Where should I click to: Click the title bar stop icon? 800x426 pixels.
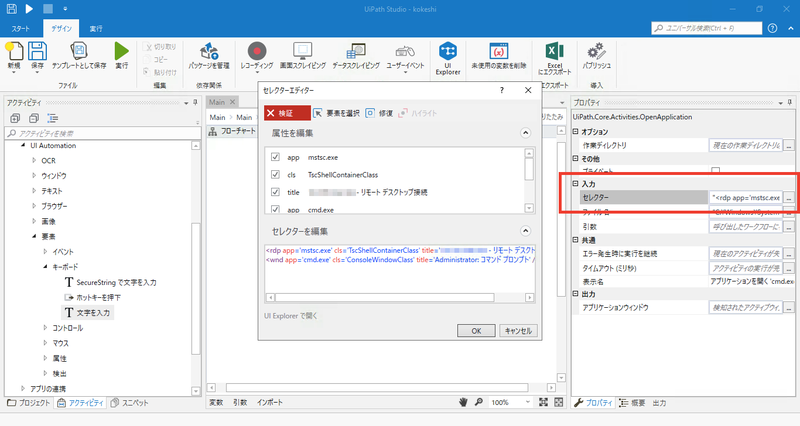pos(47,9)
